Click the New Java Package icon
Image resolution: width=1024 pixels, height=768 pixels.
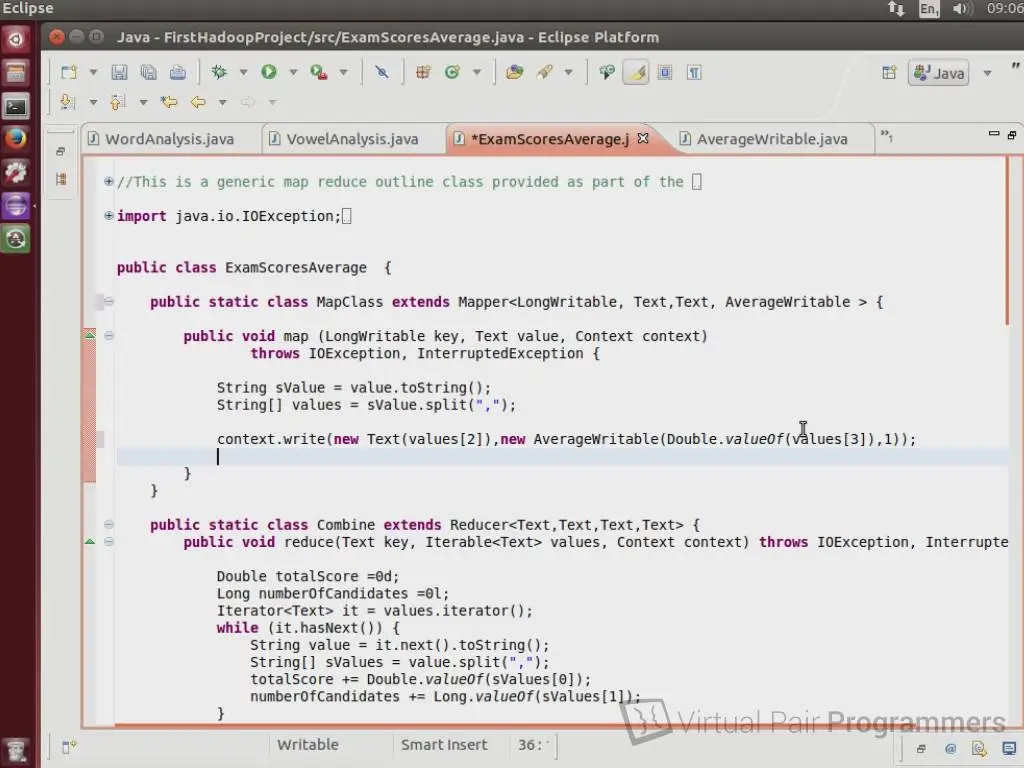(423, 72)
